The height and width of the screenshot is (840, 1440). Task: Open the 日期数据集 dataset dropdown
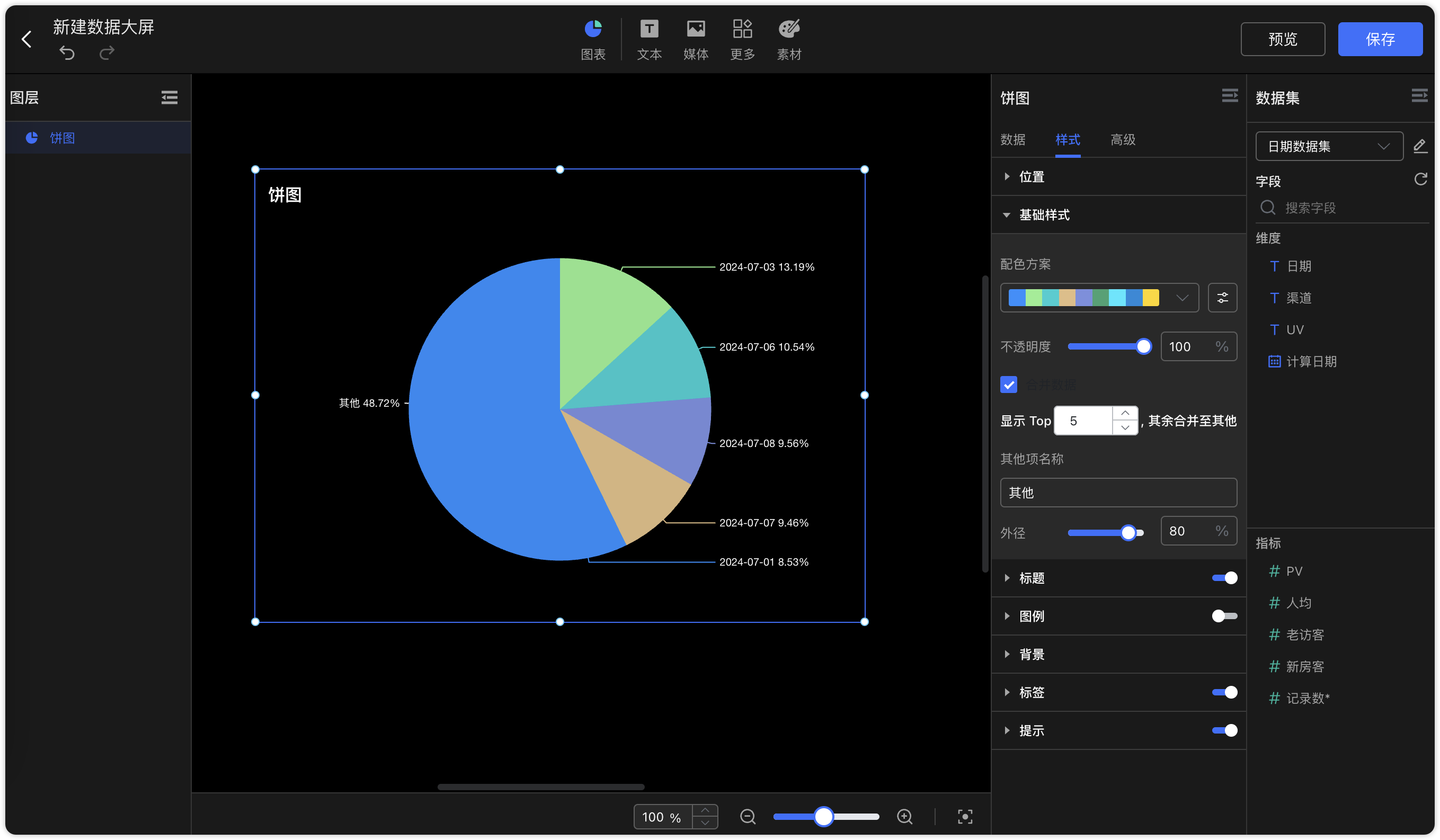coord(1329,146)
